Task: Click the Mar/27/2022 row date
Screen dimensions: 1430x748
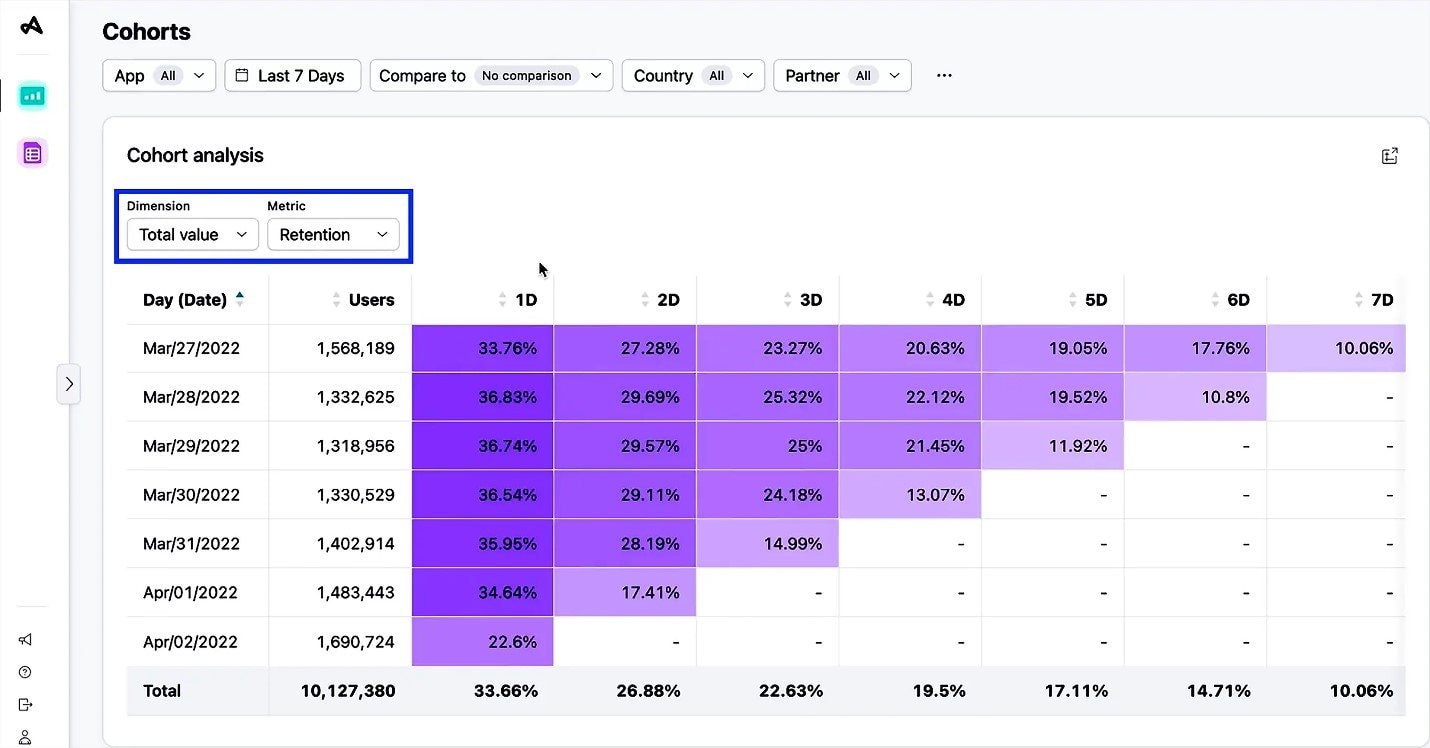Action: pyautogui.click(x=191, y=348)
